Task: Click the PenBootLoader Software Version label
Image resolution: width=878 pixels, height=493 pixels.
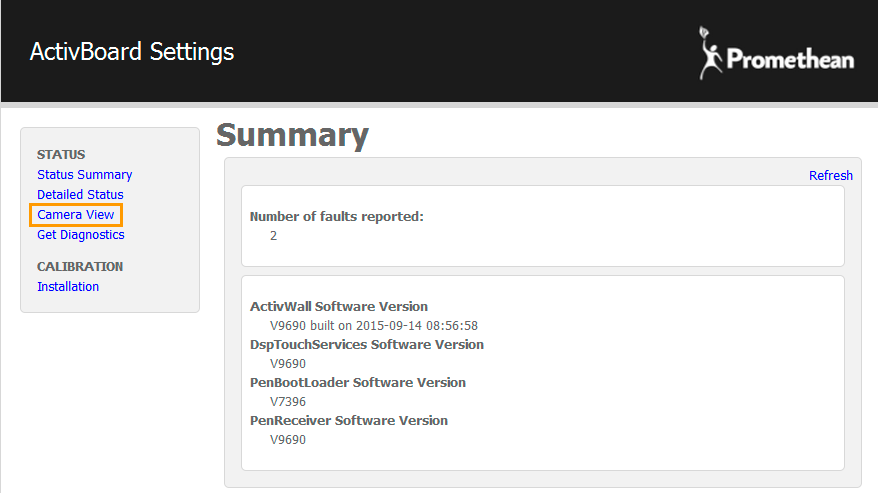Action: 357,383
